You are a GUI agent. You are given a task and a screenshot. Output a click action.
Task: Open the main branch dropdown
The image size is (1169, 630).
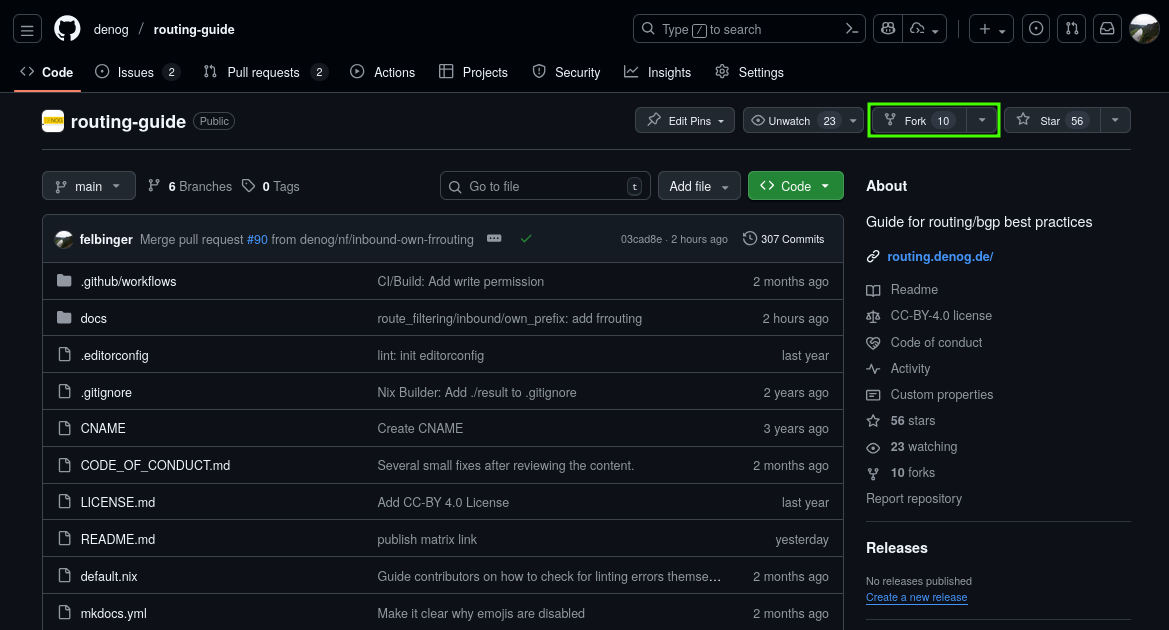pyautogui.click(x=88, y=186)
